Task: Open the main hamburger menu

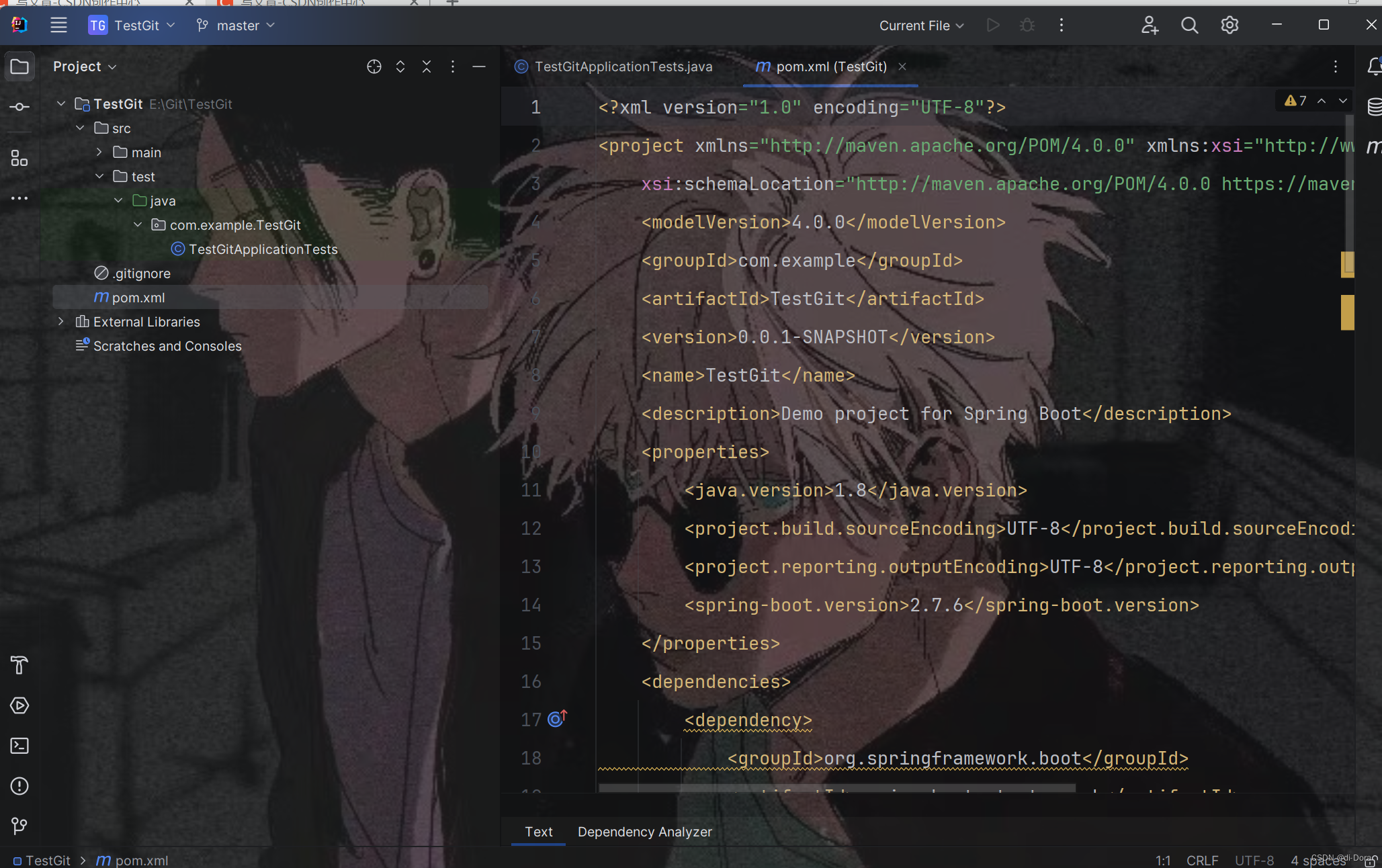Action: tap(58, 26)
